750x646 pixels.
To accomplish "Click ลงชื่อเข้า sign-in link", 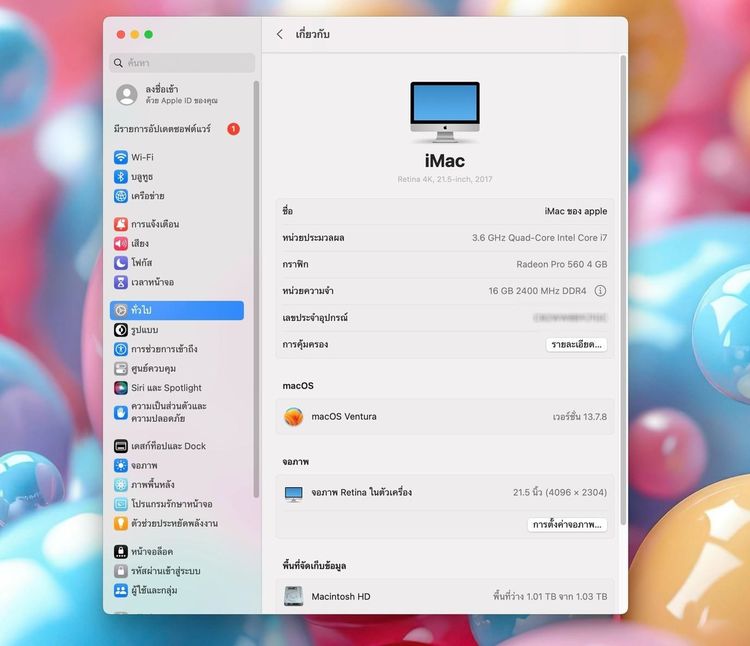I will 162,89.
